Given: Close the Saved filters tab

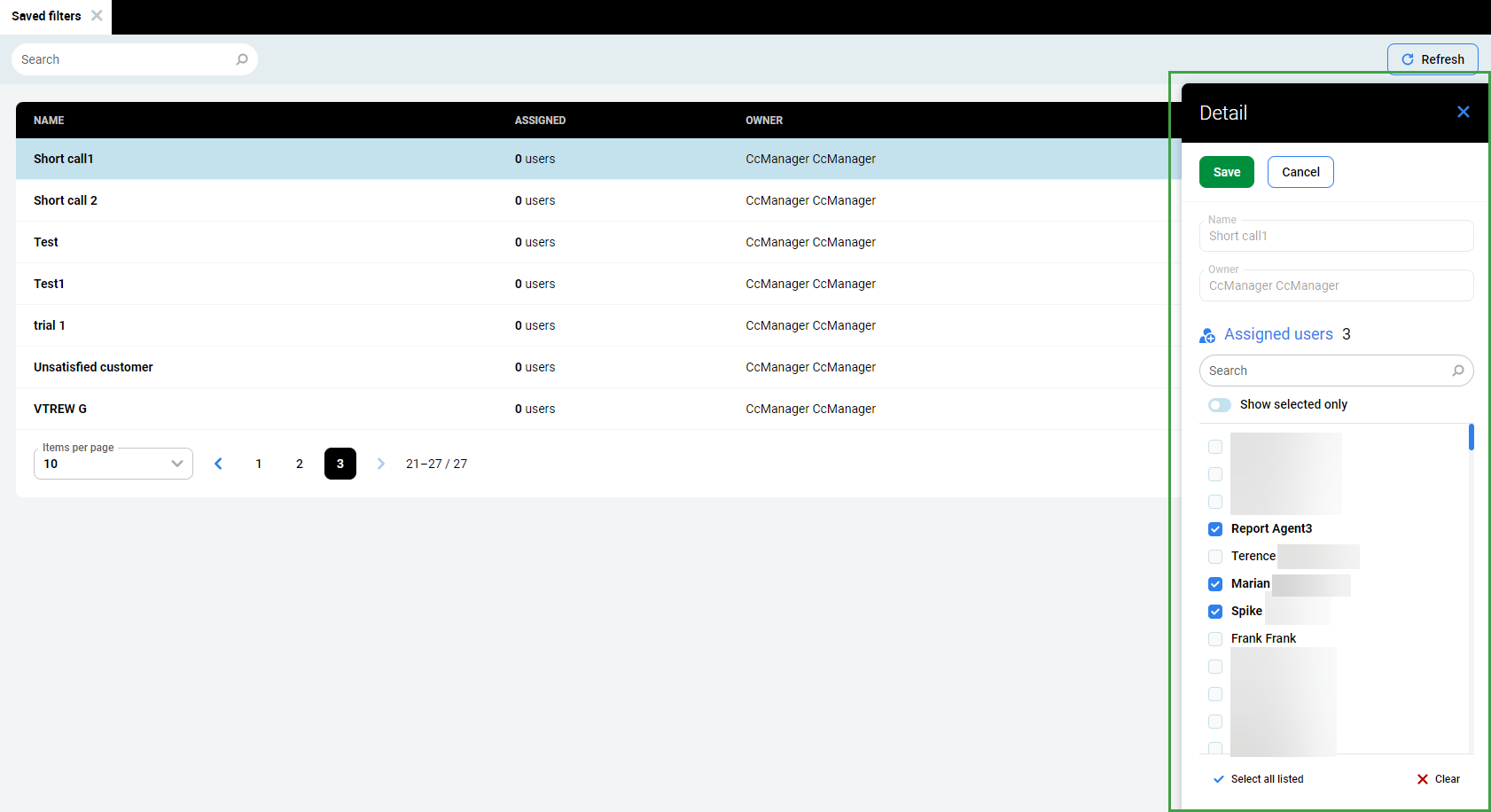Looking at the screenshot, I should pyautogui.click(x=97, y=15).
